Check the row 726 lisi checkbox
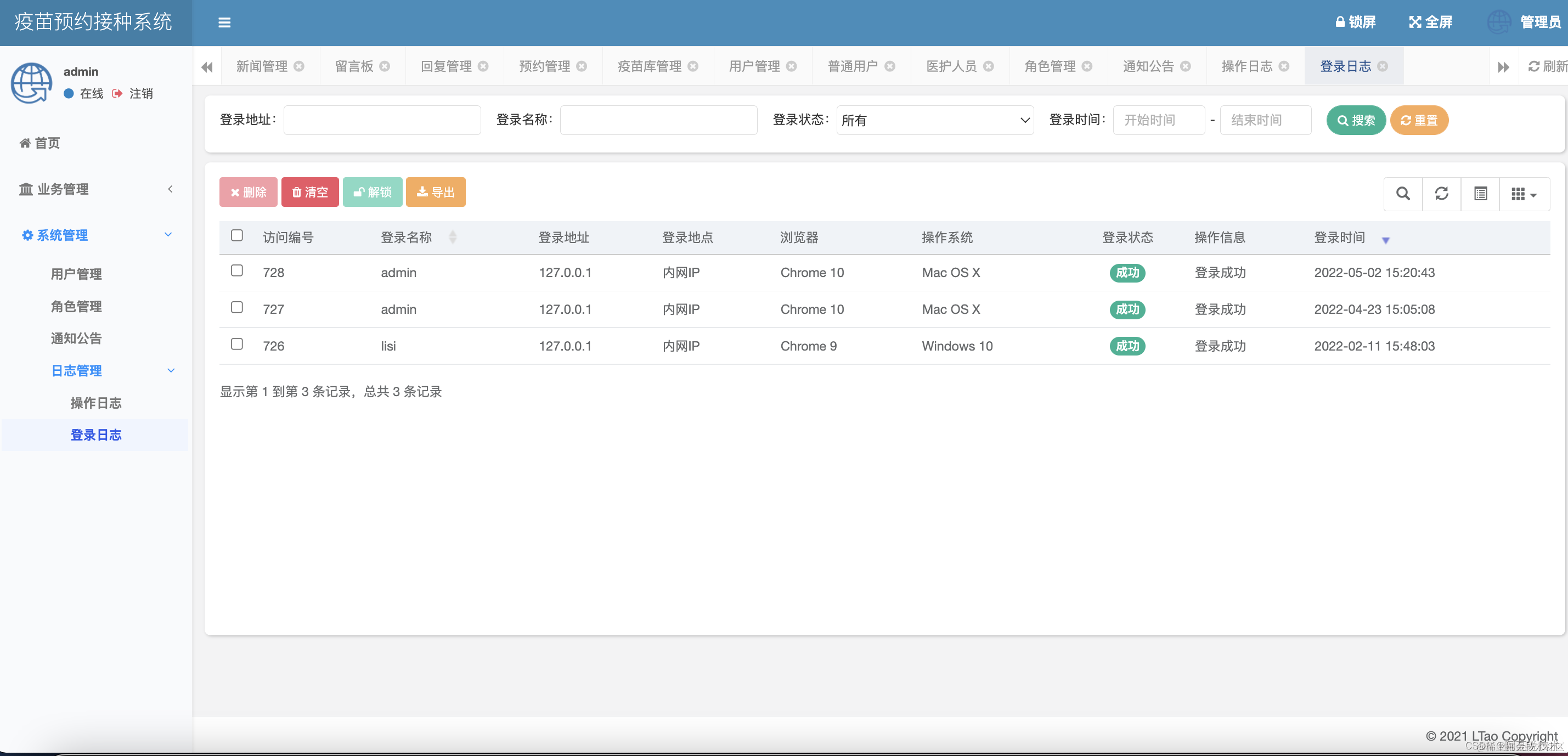 (237, 345)
